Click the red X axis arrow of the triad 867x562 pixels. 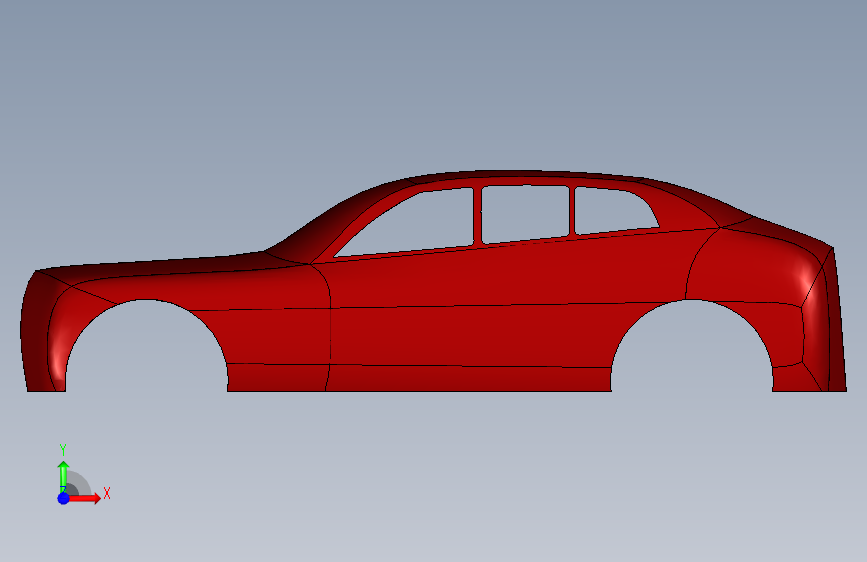pos(85,498)
